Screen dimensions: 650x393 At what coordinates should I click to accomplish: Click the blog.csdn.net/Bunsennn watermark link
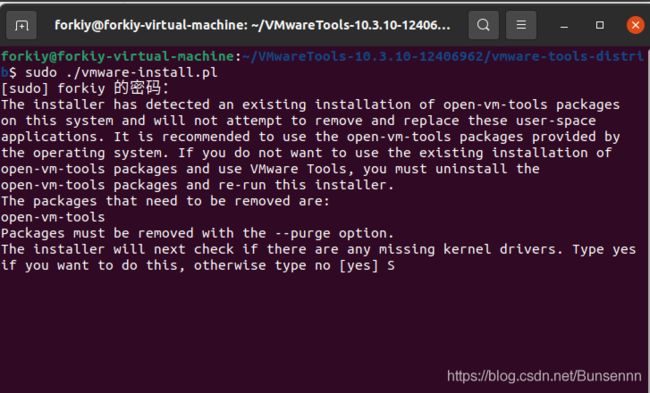[x=544, y=376]
